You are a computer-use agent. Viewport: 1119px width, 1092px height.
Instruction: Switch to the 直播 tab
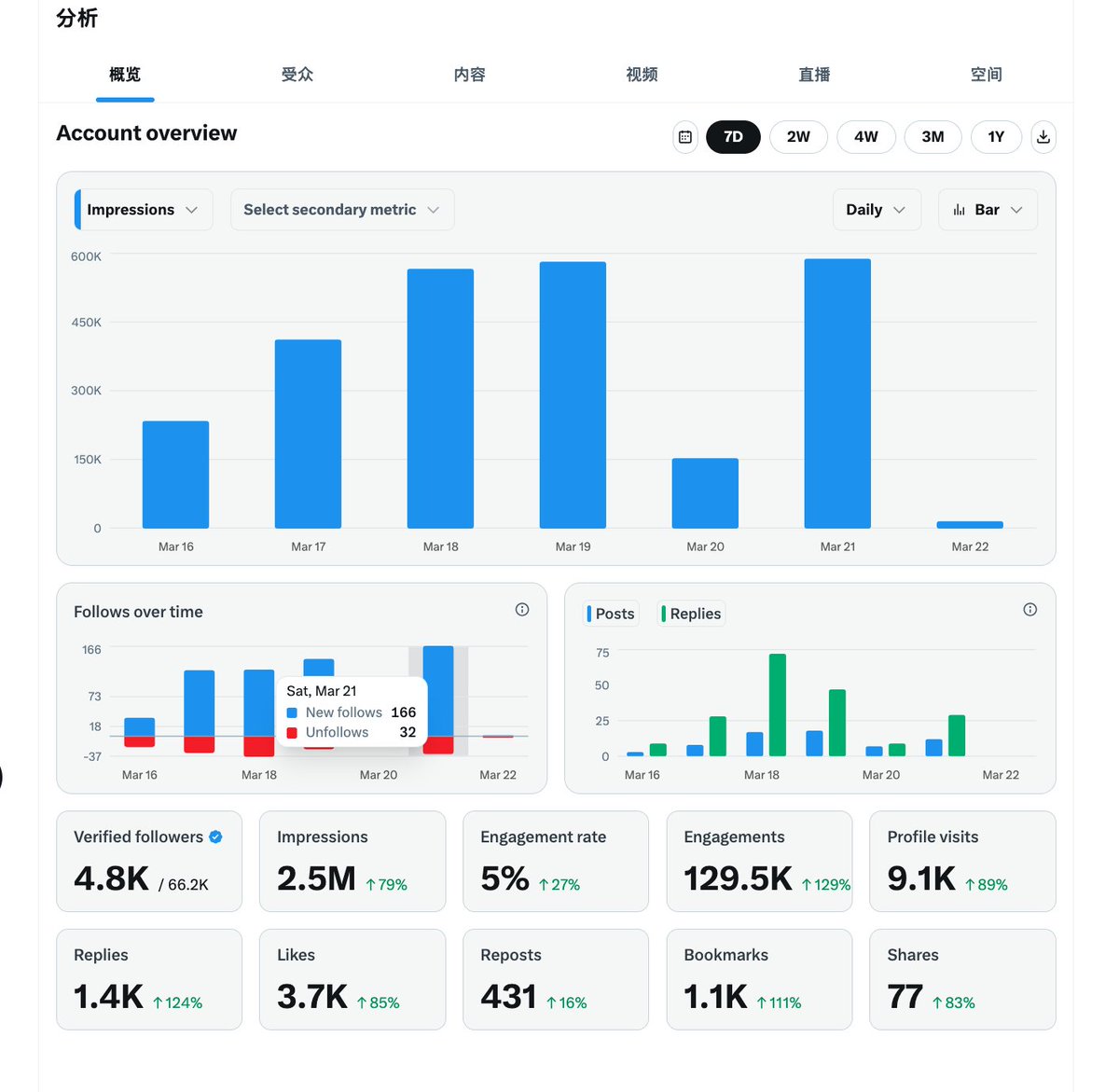click(814, 75)
